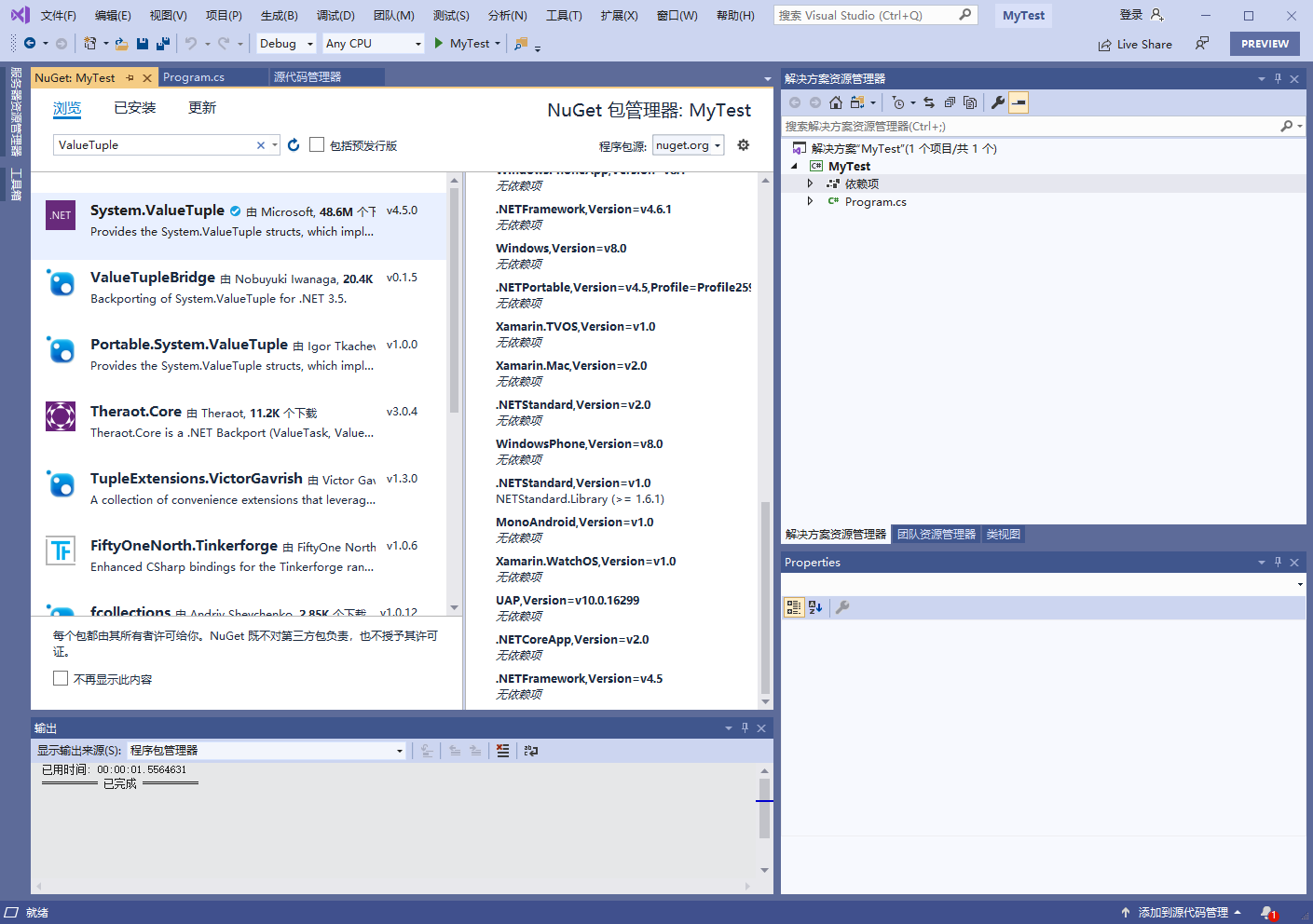
Task: Click the package list vertical scrollbar thumb
Action: 455,300
